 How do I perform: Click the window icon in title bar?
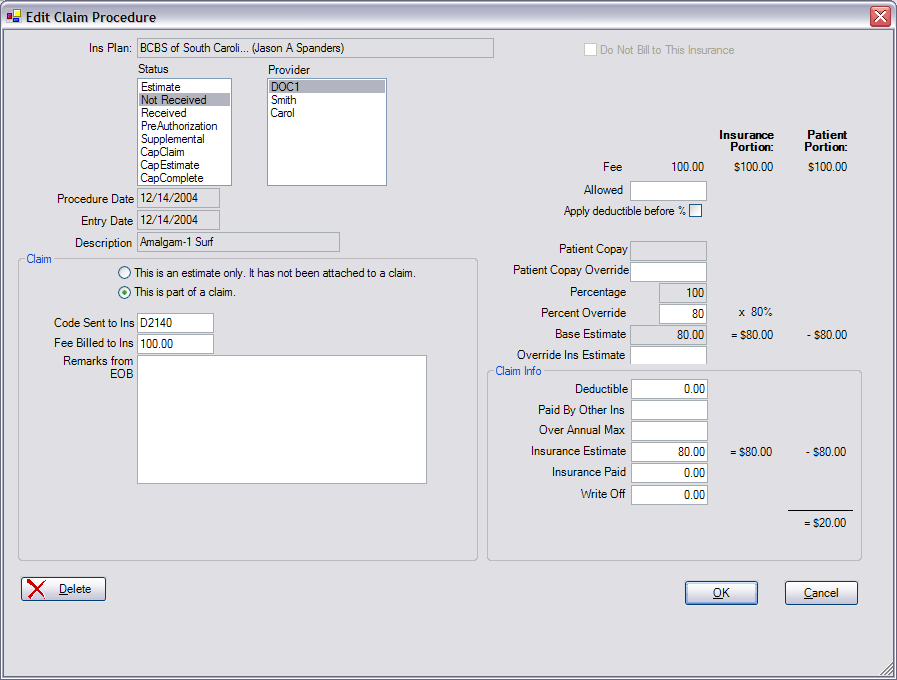point(14,17)
